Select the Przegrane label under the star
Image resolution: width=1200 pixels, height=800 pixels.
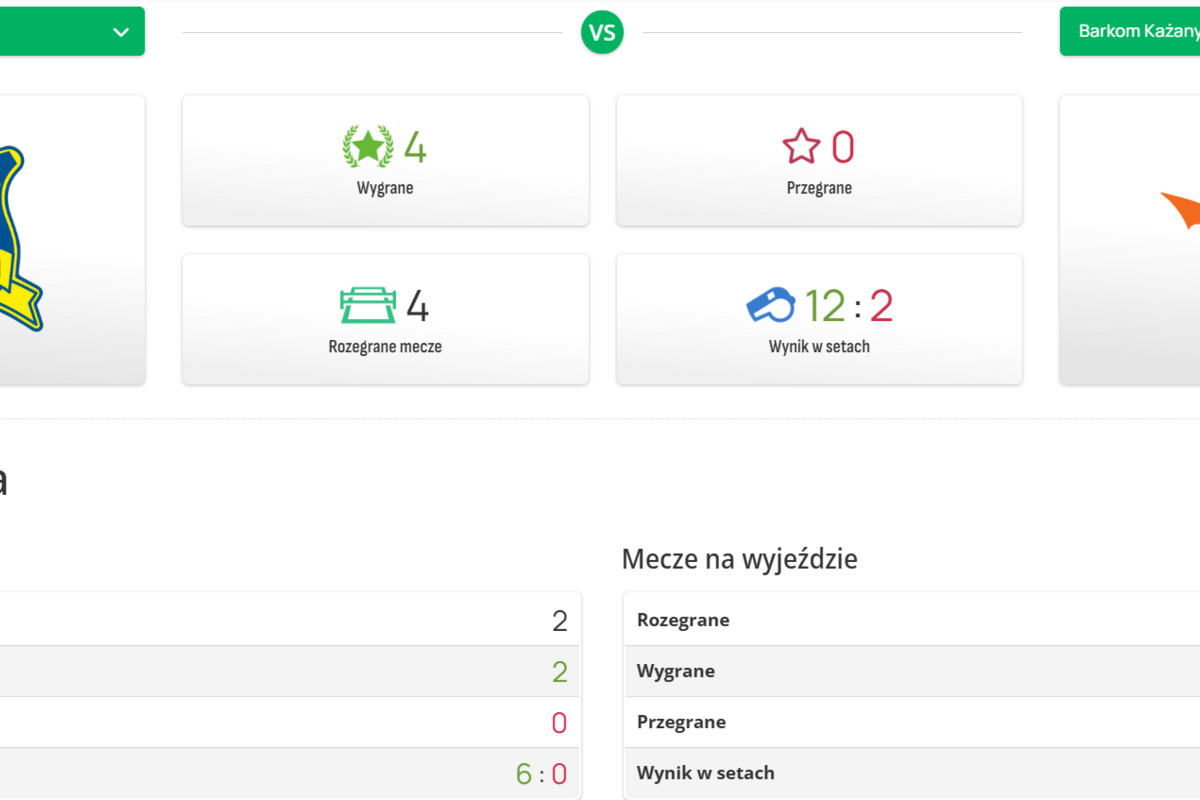(819, 188)
